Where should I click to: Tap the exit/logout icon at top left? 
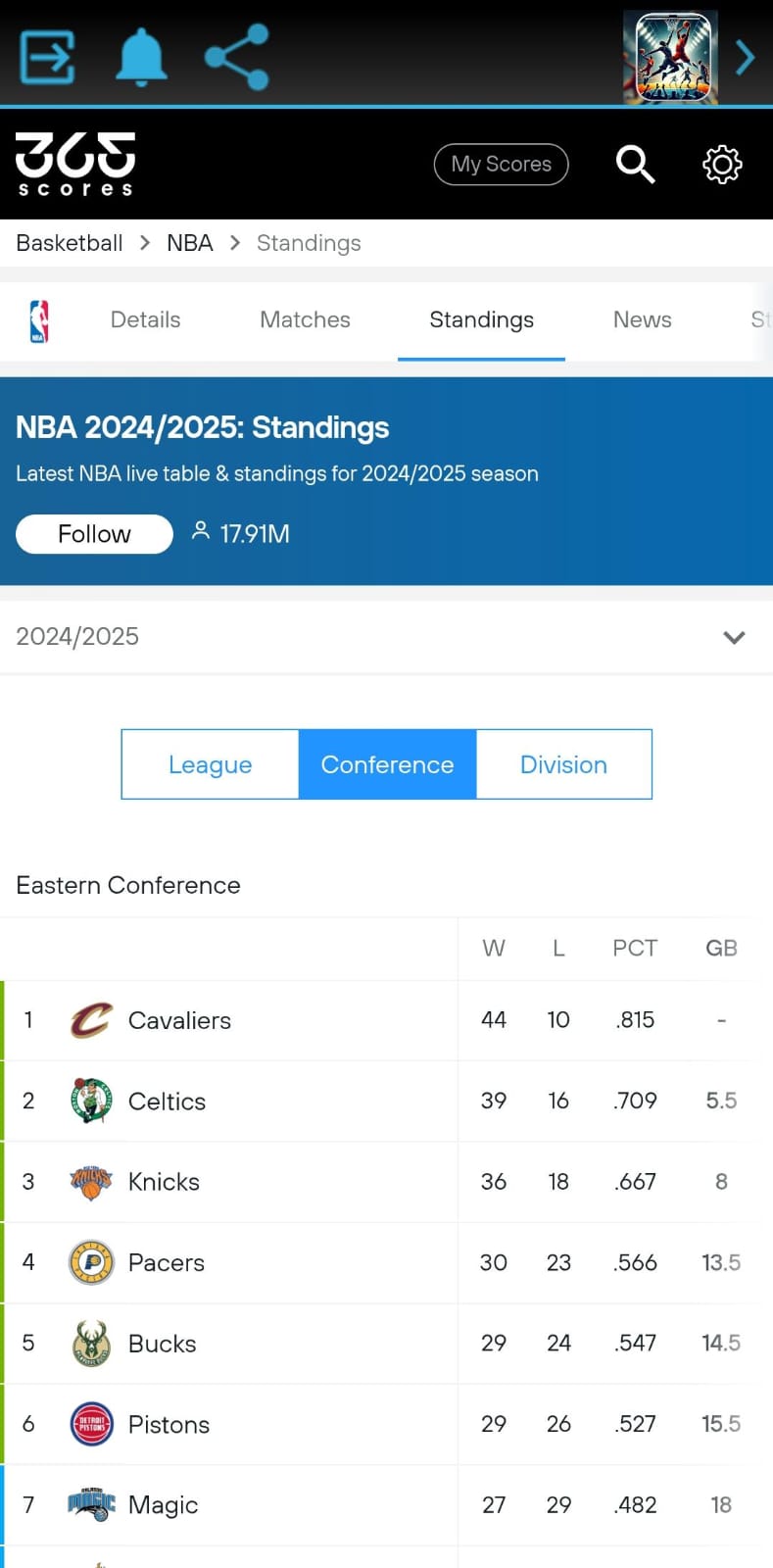[x=47, y=57]
